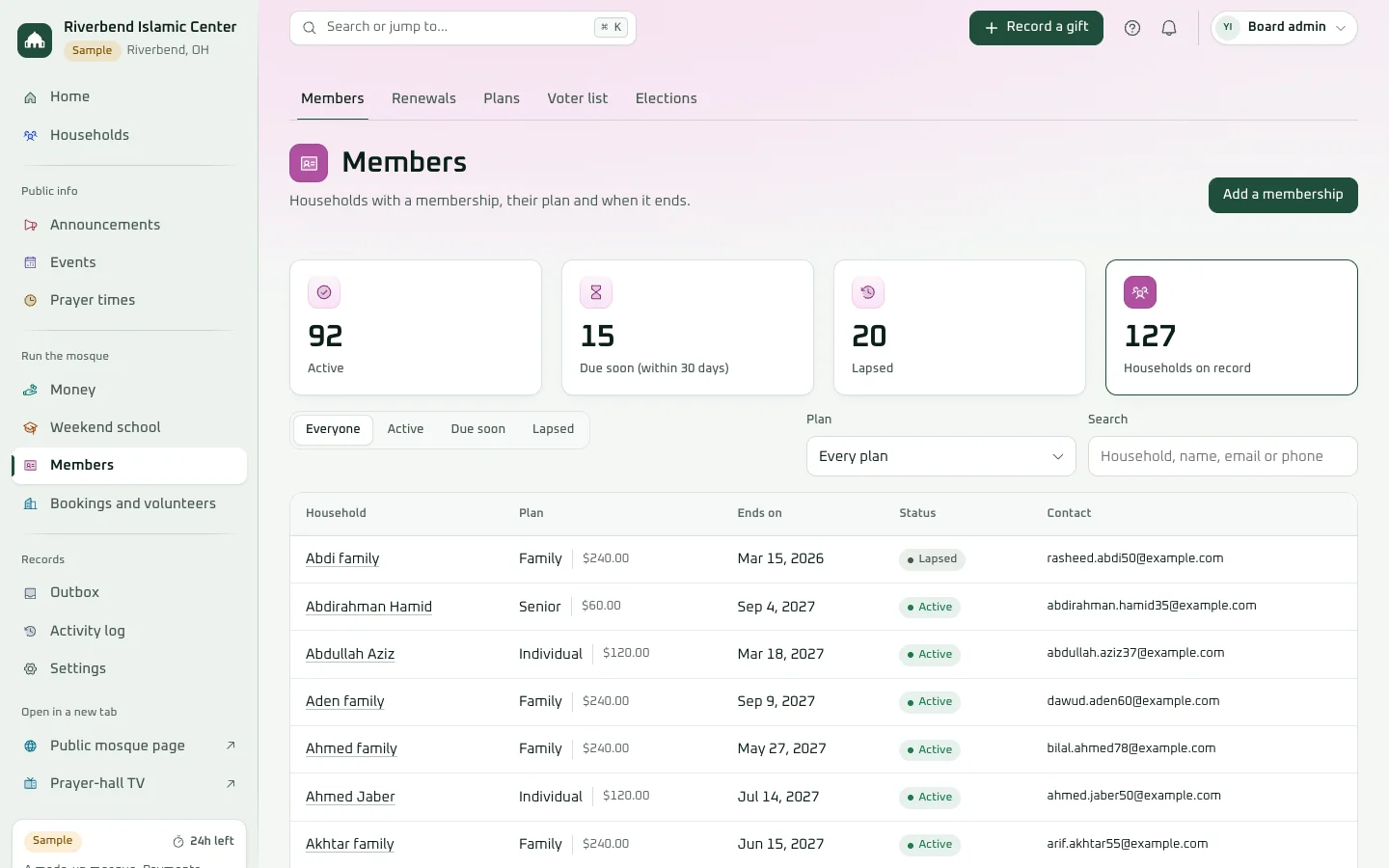Click Add a membership button
Viewport: 1389px width, 868px height.
1283,195
